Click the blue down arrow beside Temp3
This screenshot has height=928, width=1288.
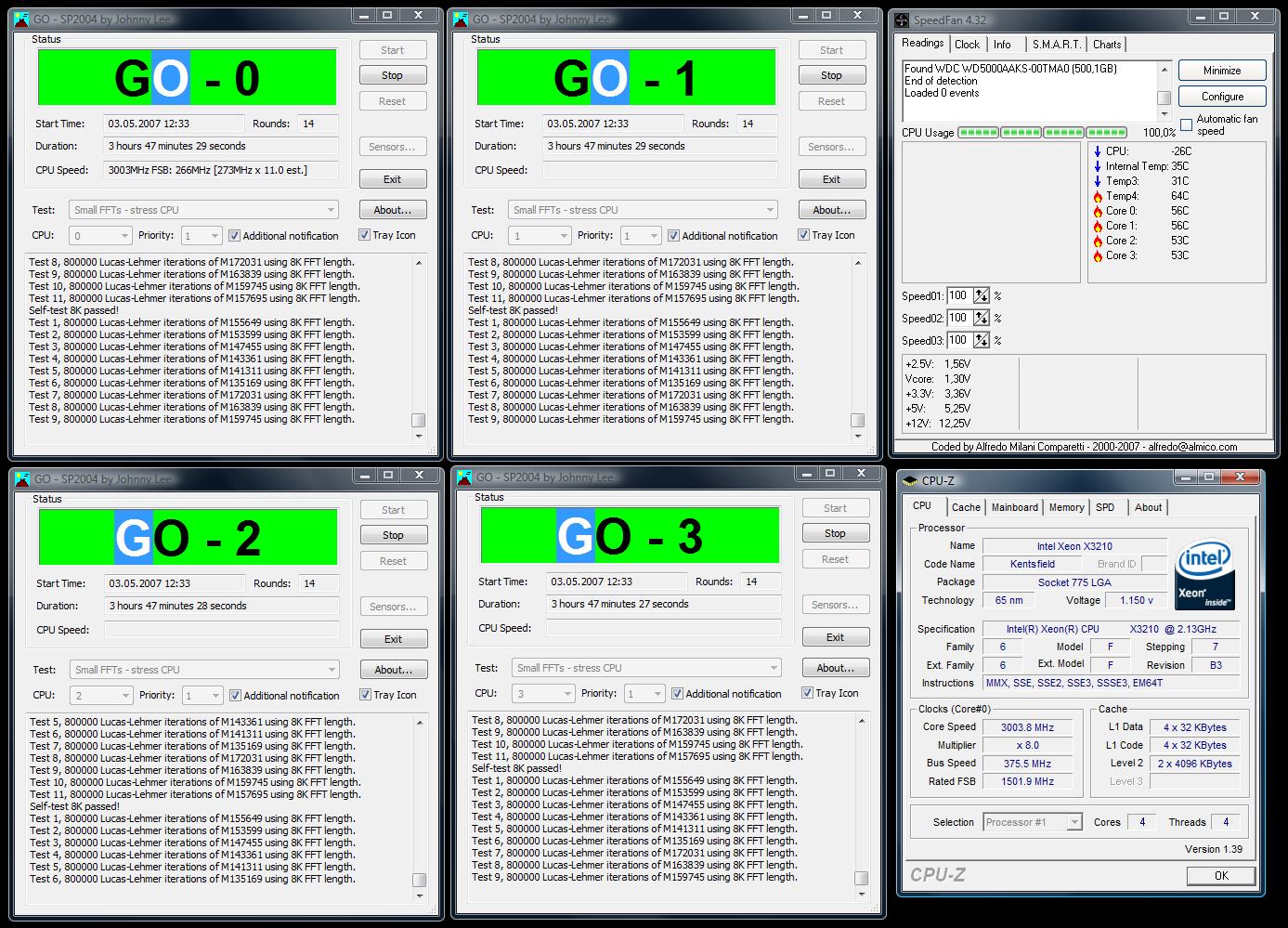click(x=1097, y=181)
